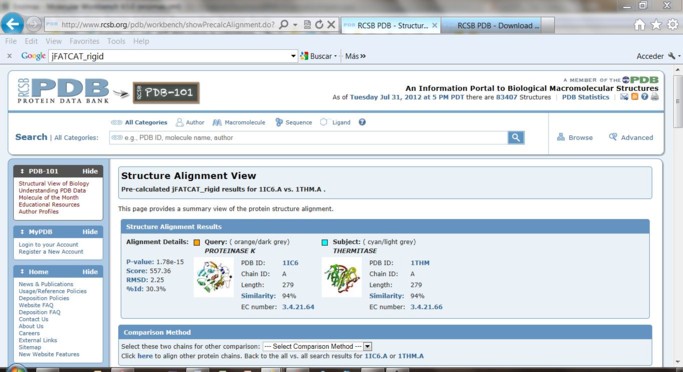Click the PDB-101 chalkboard logo
This screenshot has height=372, width=683.
tap(166, 92)
